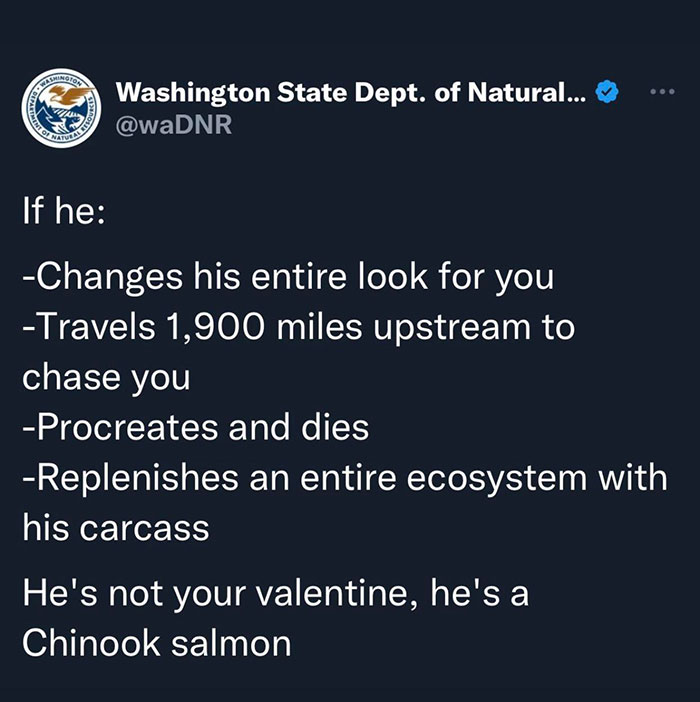Click the "Chinook salmon" closing line
The width and height of the screenshot is (700, 702).
click(157, 643)
